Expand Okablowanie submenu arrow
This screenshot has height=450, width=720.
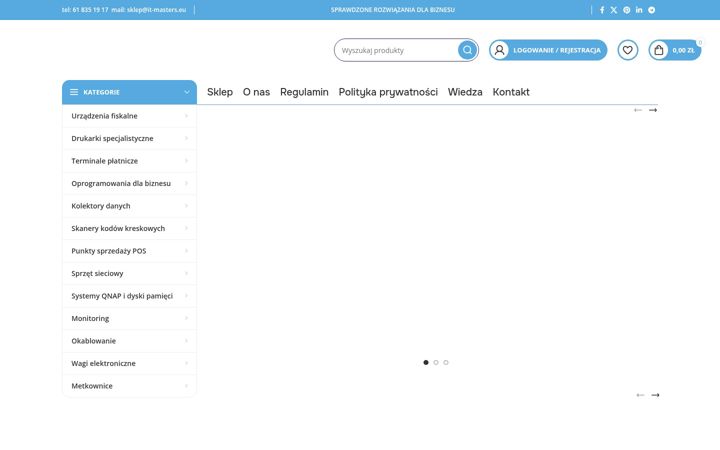click(186, 341)
